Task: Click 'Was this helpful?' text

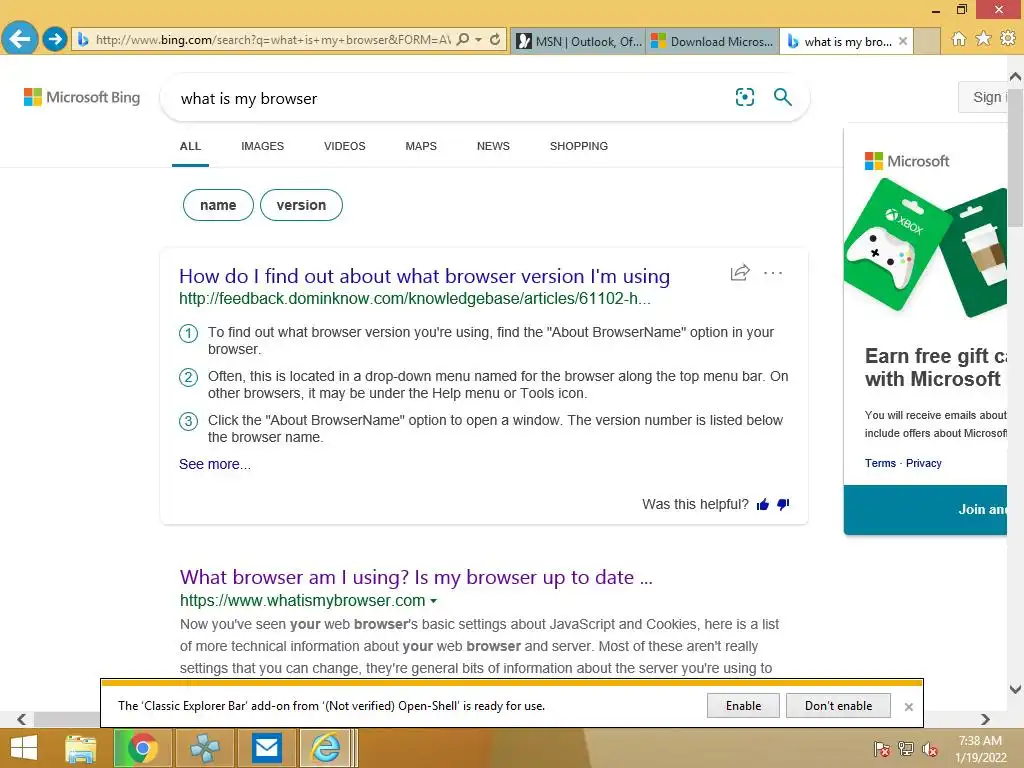Action: 695,504
